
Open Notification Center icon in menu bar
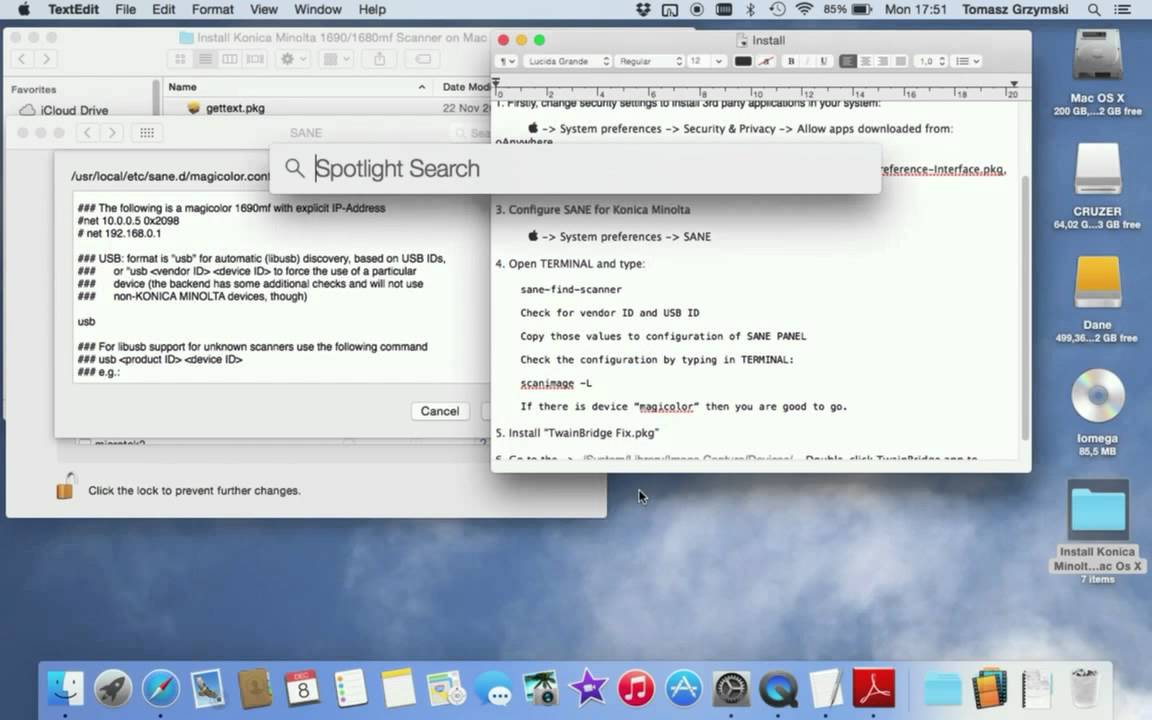click(1122, 10)
